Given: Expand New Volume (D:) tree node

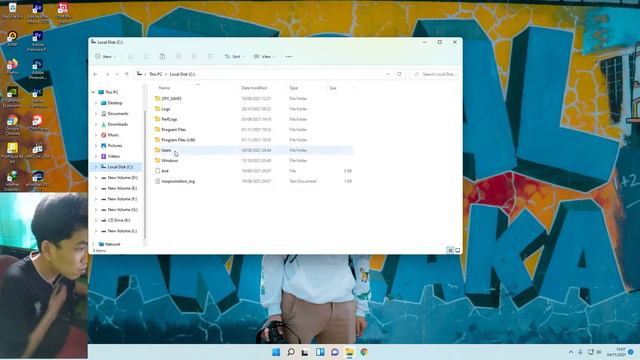Looking at the screenshot, I should (96, 178).
